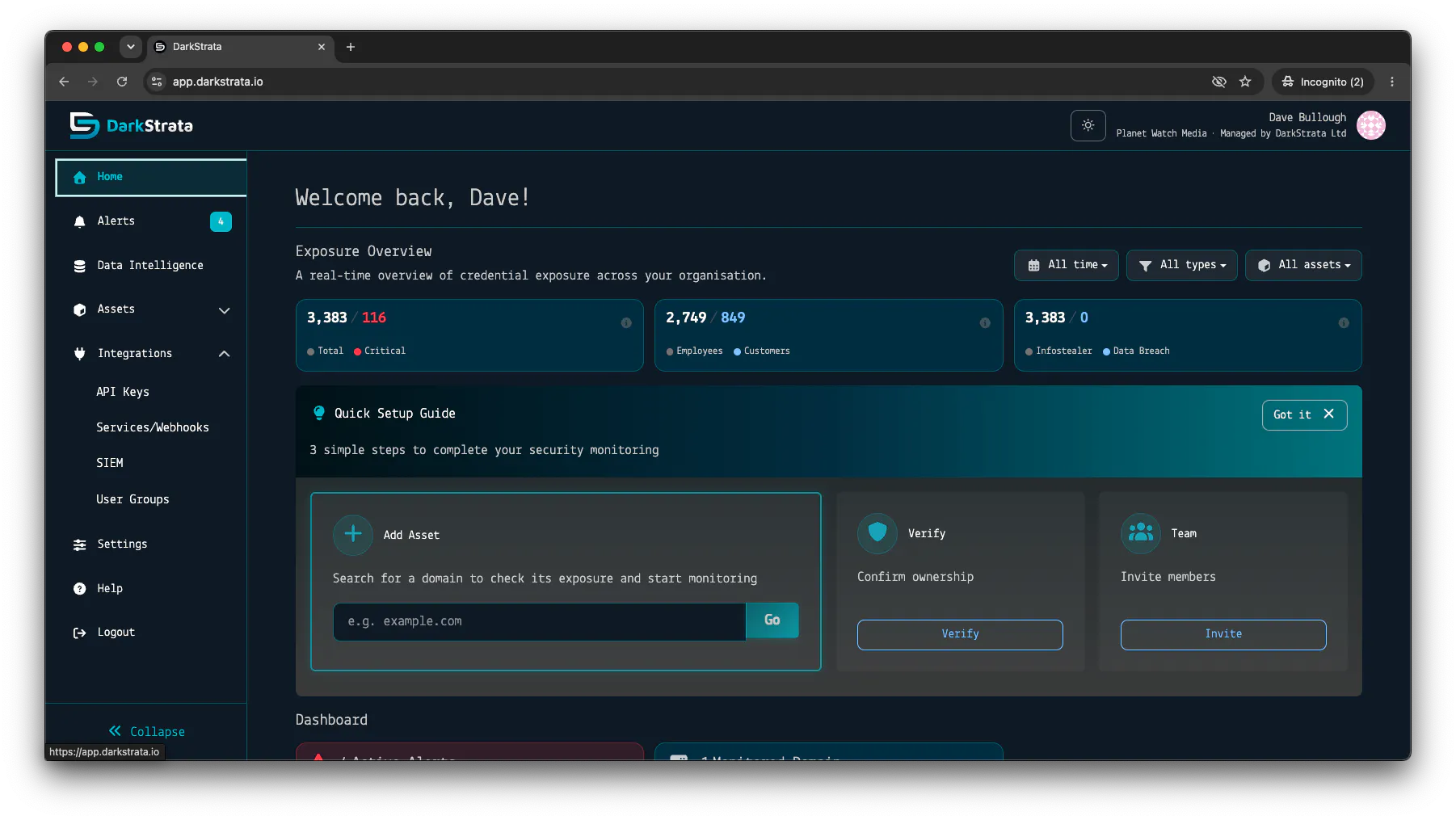This screenshot has width=1456, height=820.
Task: Collapse the sidebar with the Collapse link
Action: click(147, 732)
